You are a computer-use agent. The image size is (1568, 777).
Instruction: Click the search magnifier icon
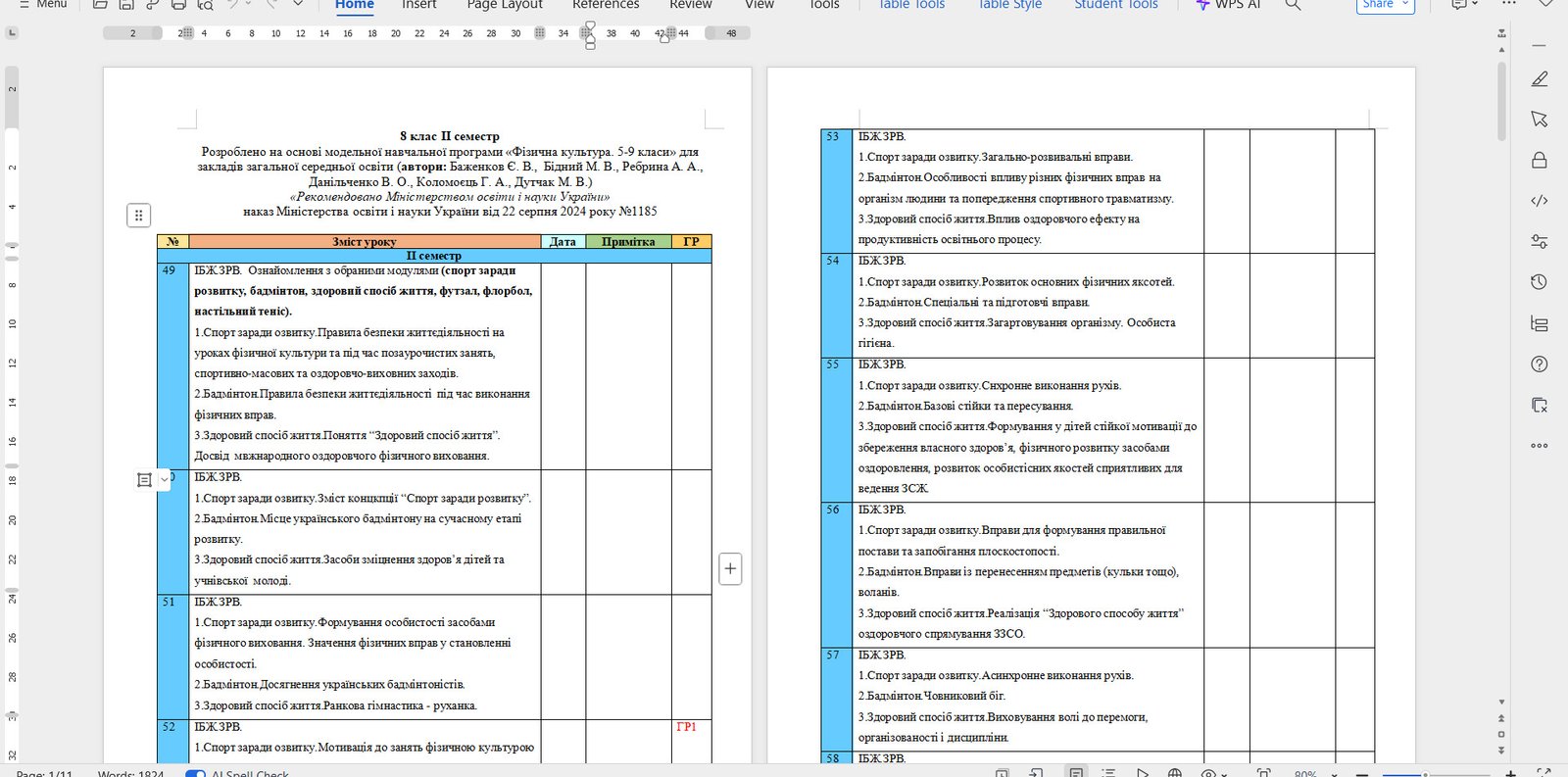coord(1294,5)
